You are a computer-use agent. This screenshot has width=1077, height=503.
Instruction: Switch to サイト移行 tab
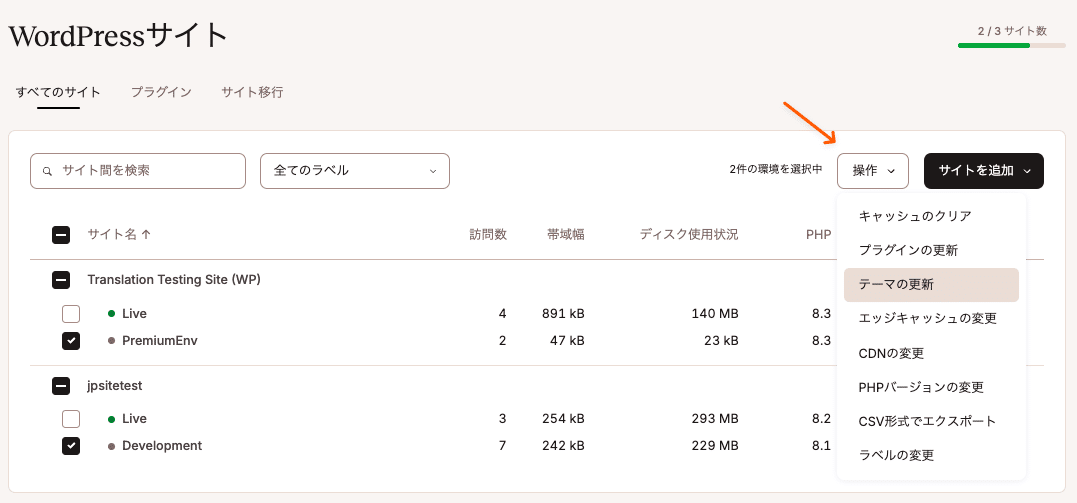(252, 92)
